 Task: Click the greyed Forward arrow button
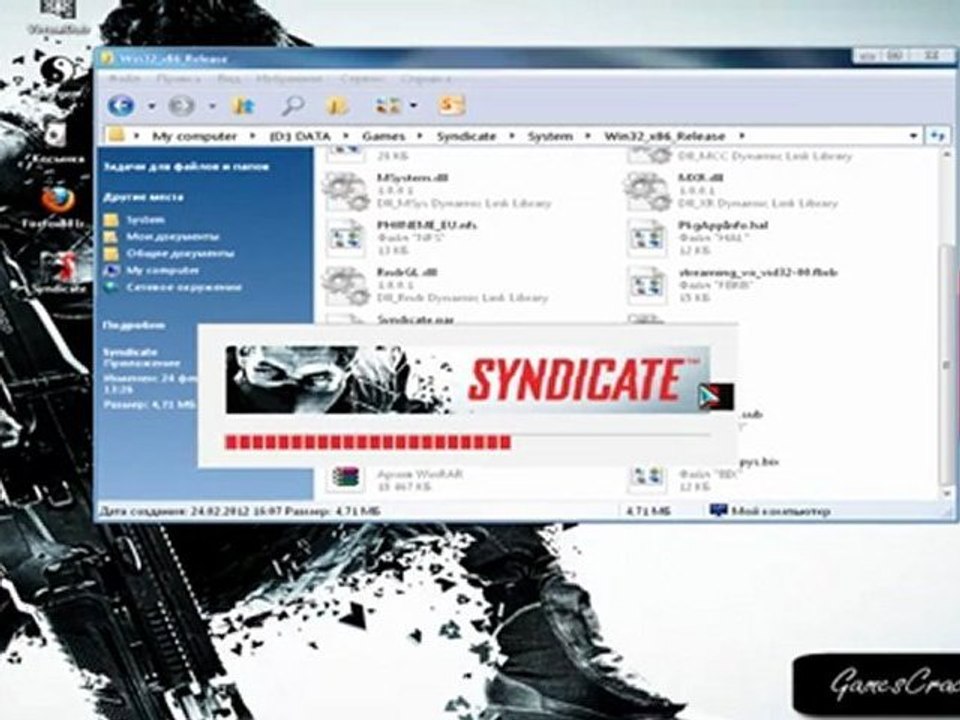point(181,106)
